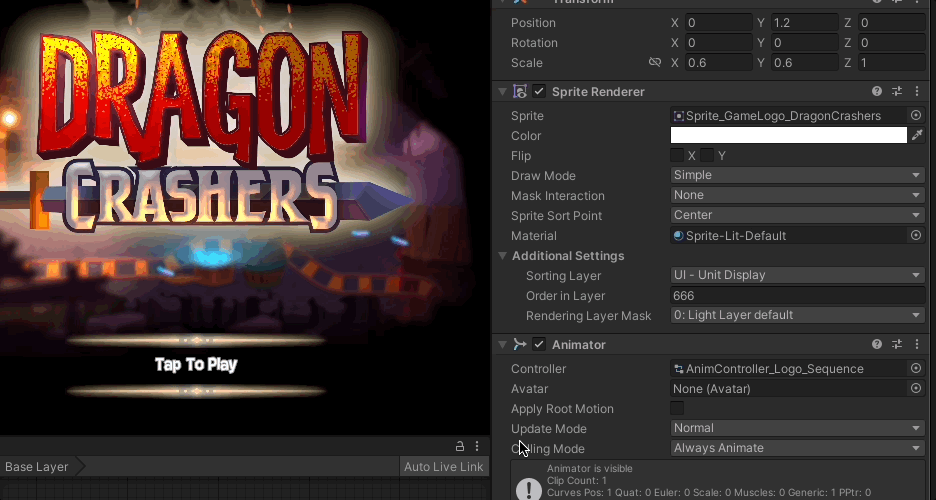The image size is (936, 500).
Task: Click the Sprite_GameLogo_DragonCrashers sprite field
Action: [x=790, y=115]
